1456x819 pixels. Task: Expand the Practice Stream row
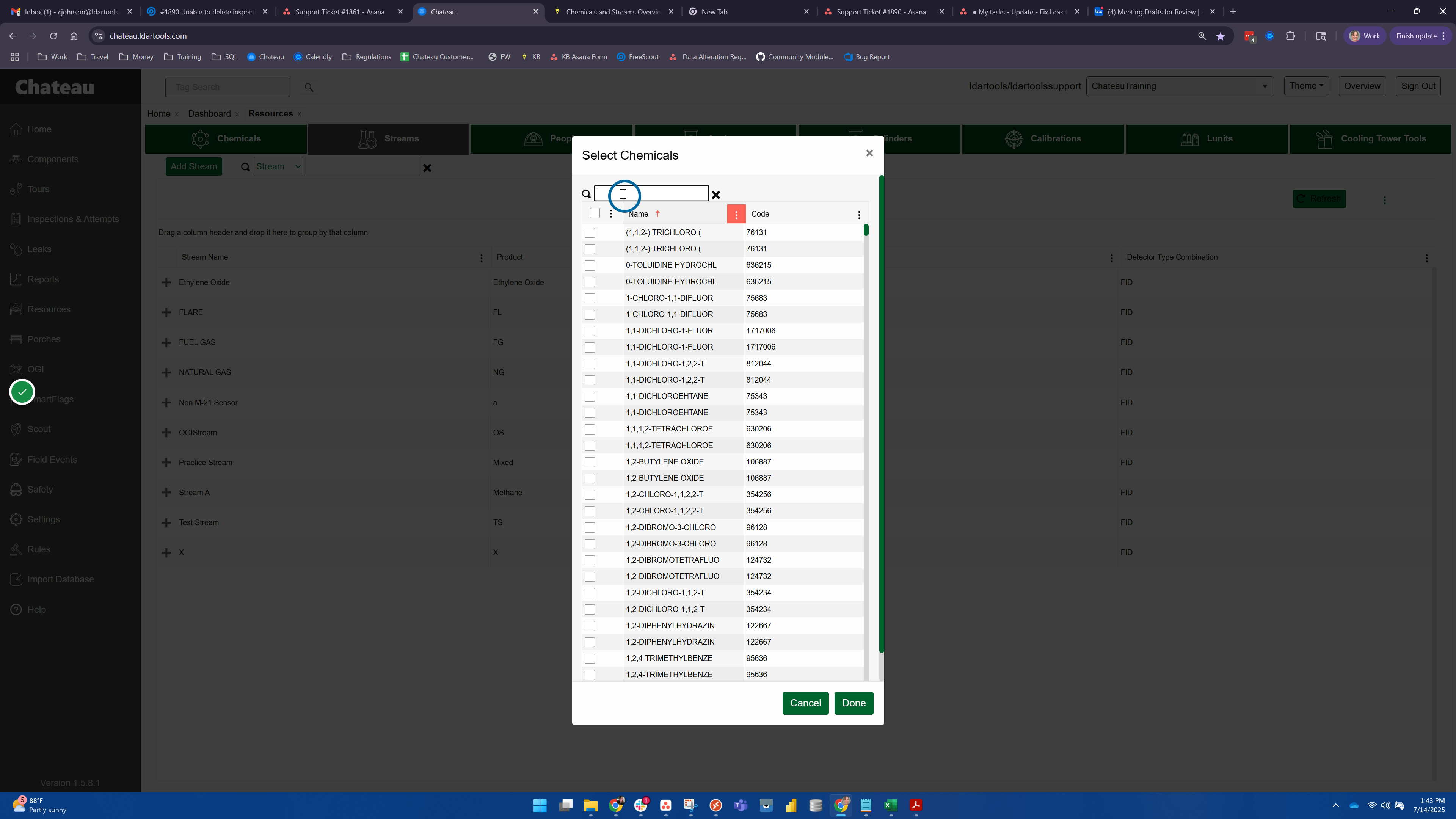[x=166, y=462]
